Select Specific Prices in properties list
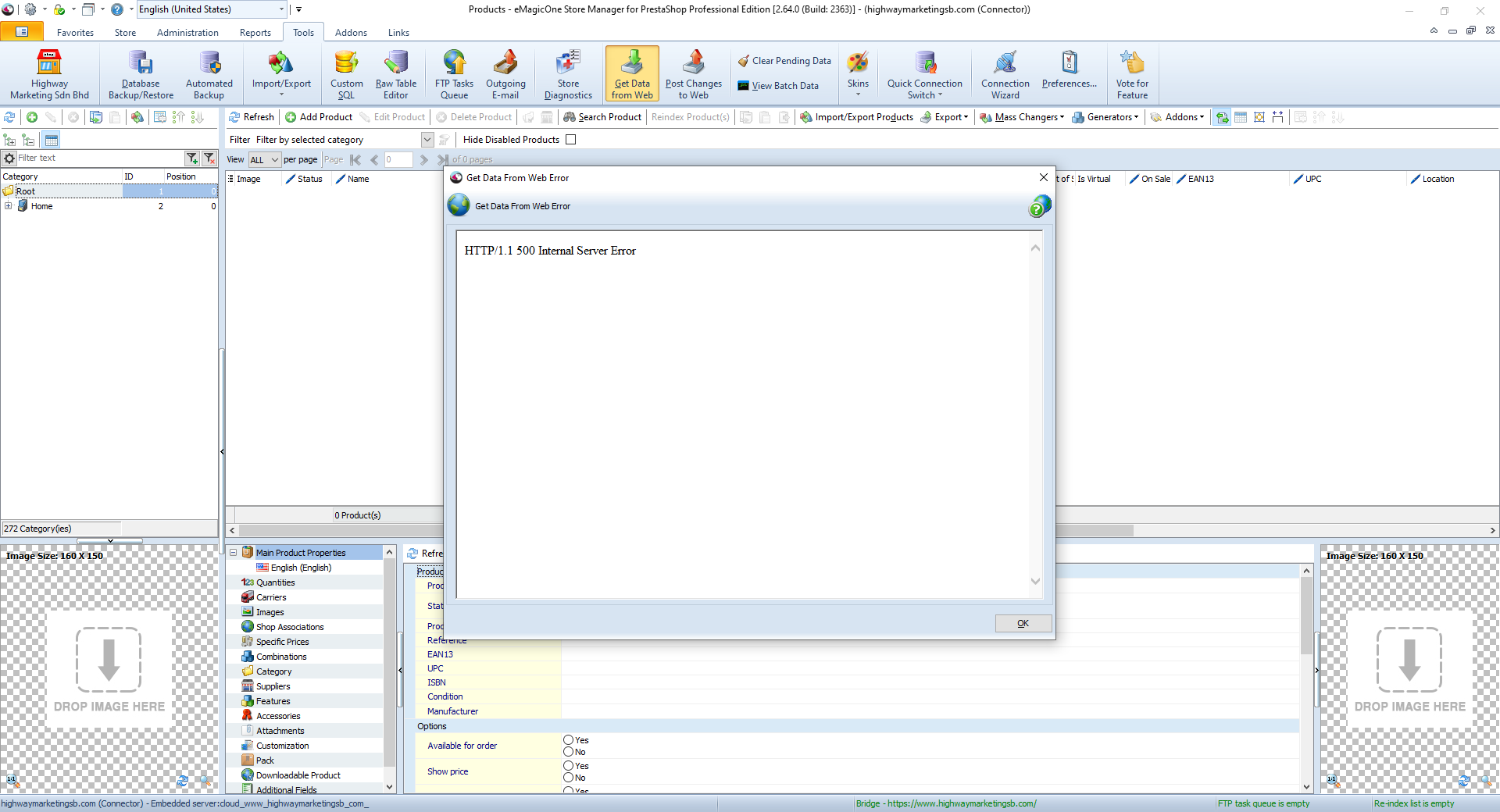This screenshot has height=812, width=1500. tap(283, 642)
